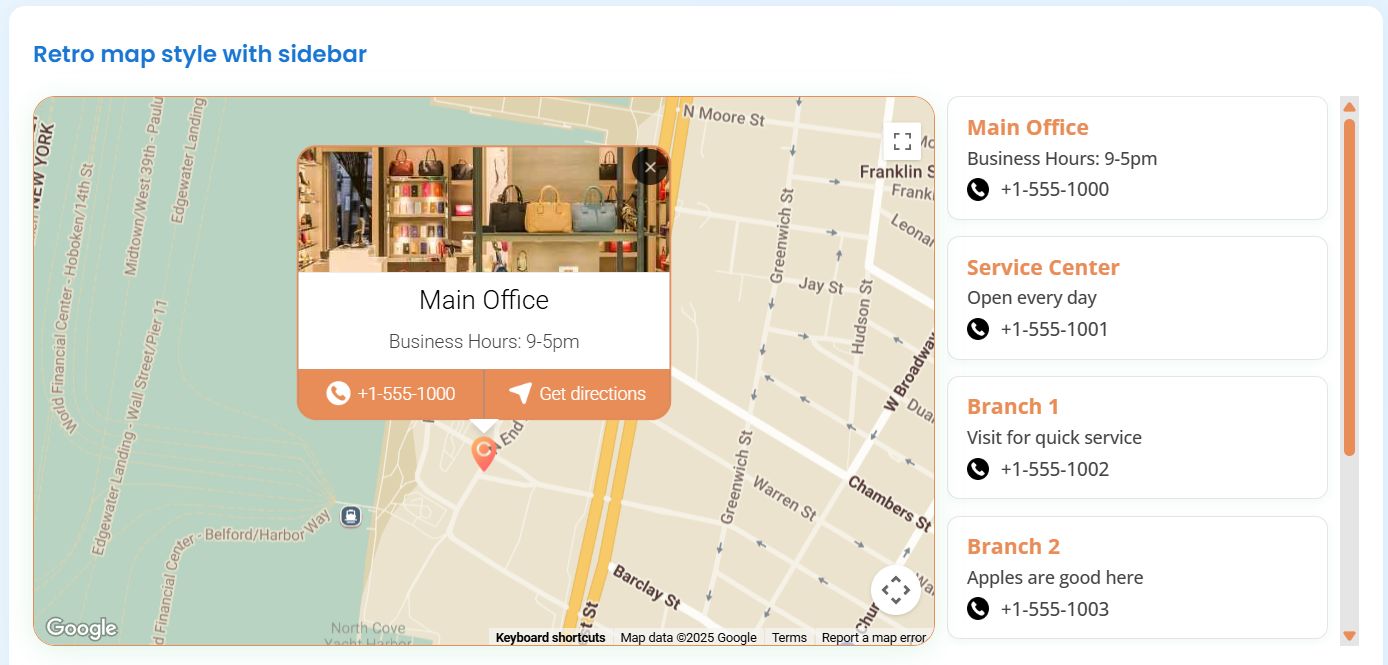Click the sidebar scrollbar up arrow
The image size is (1388, 665).
[1349, 106]
